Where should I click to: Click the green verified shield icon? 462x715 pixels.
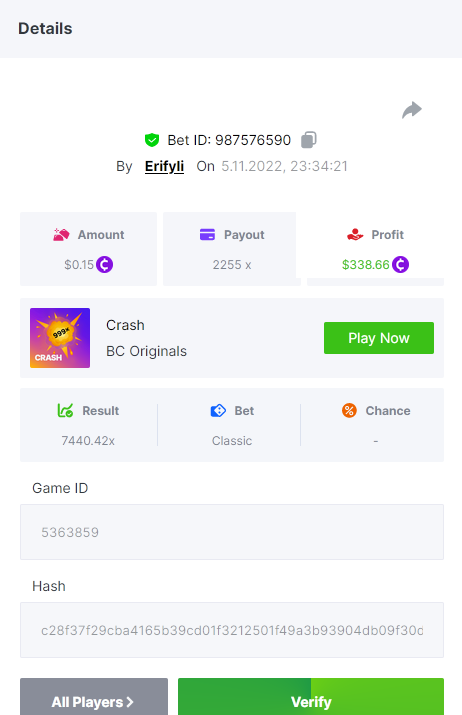pyautogui.click(x=152, y=140)
